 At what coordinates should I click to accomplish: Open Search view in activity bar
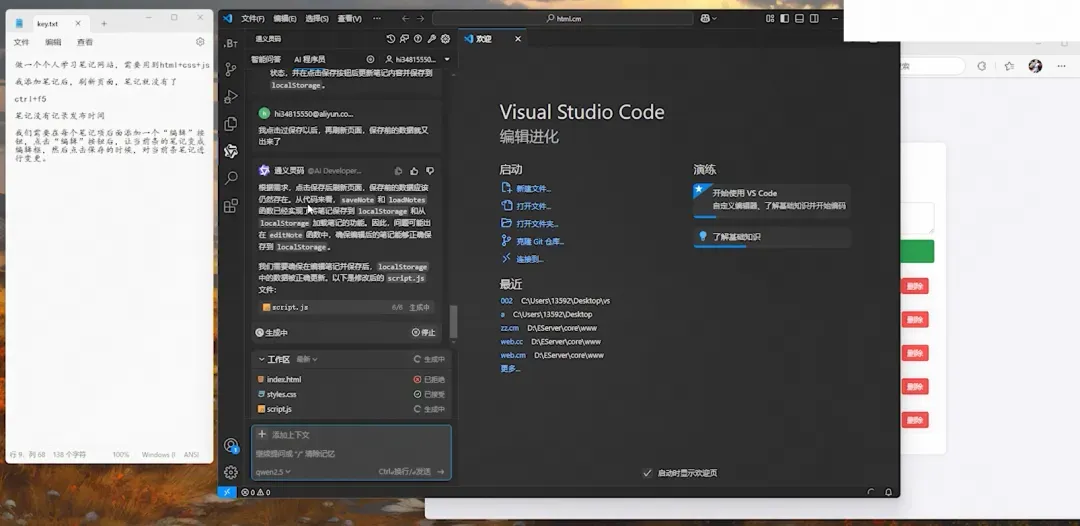[x=231, y=178]
